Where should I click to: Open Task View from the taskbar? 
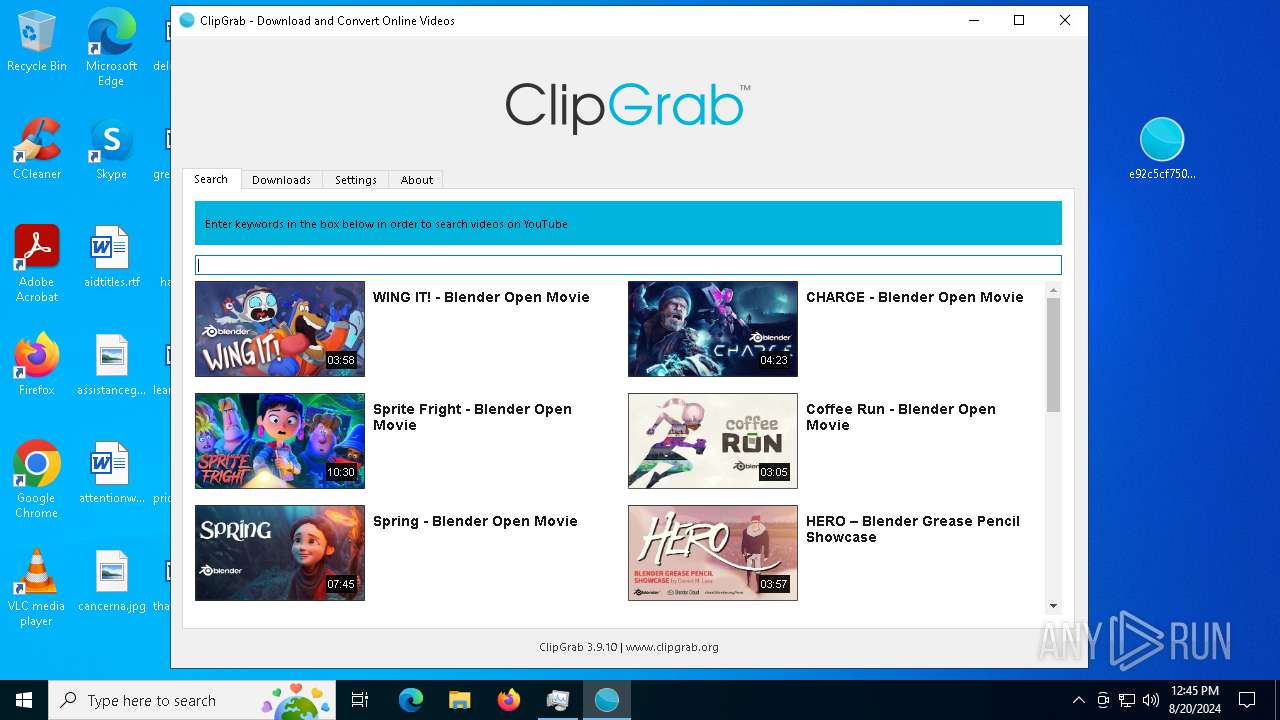coord(360,700)
